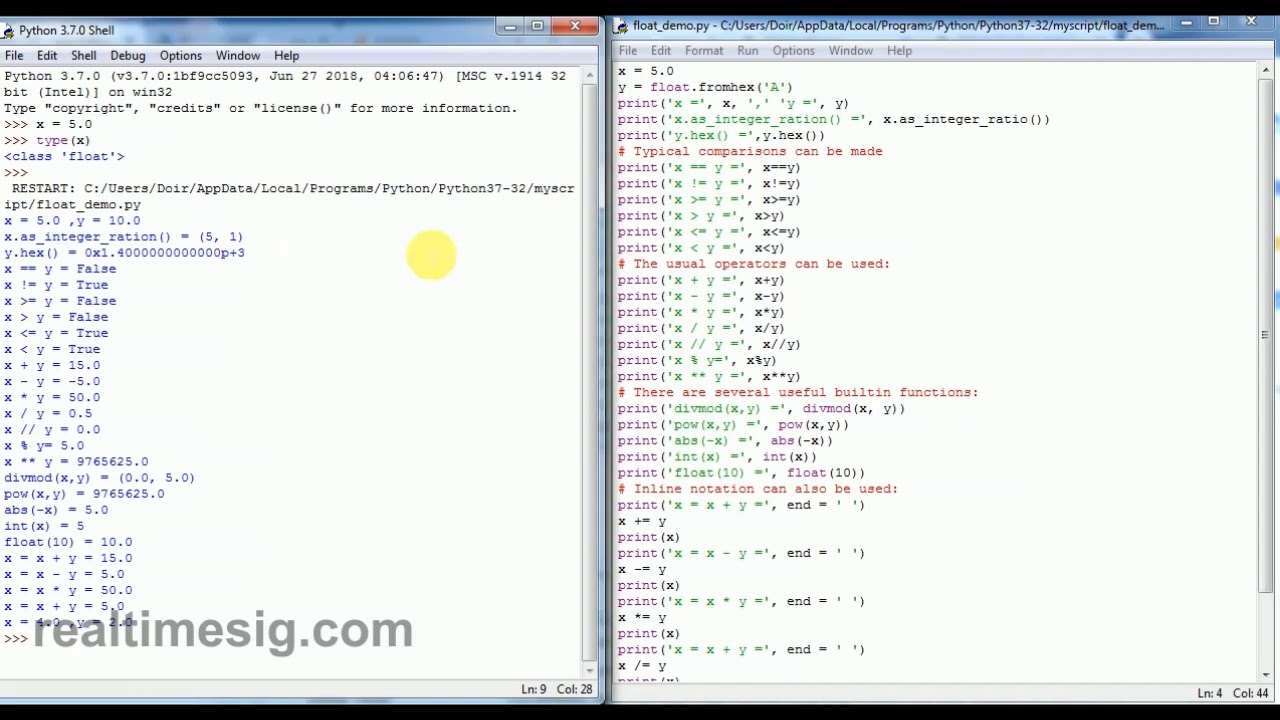Open Help menu in float_demo.py editor
1280x720 pixels.
click(x=899, y=51)
